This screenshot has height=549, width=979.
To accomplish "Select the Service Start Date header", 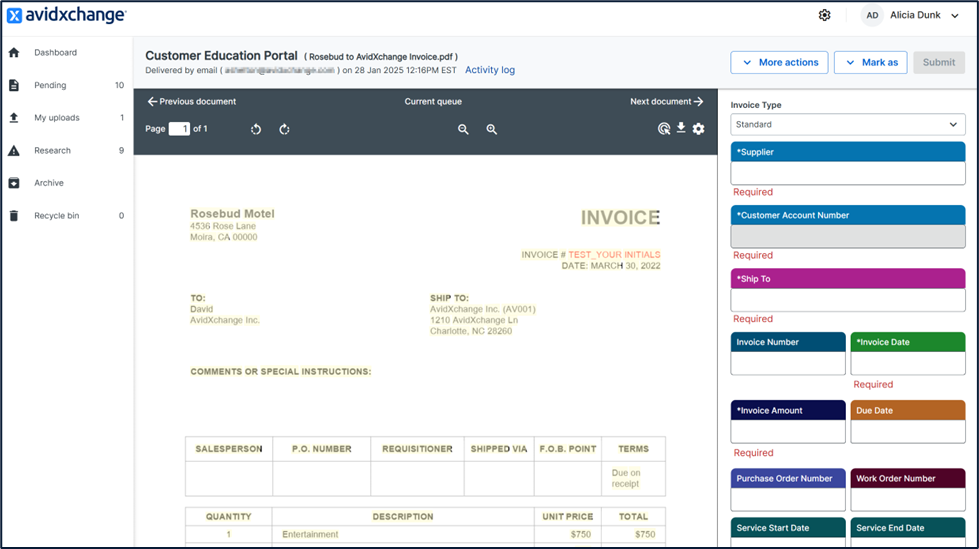I will pyautogui.click(x=788, y=528).
